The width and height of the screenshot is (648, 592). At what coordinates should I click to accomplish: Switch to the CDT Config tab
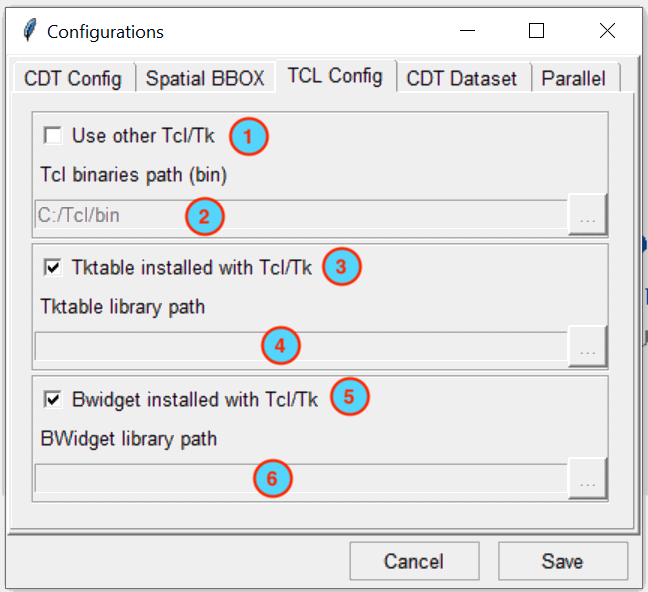tap(73, 78)
